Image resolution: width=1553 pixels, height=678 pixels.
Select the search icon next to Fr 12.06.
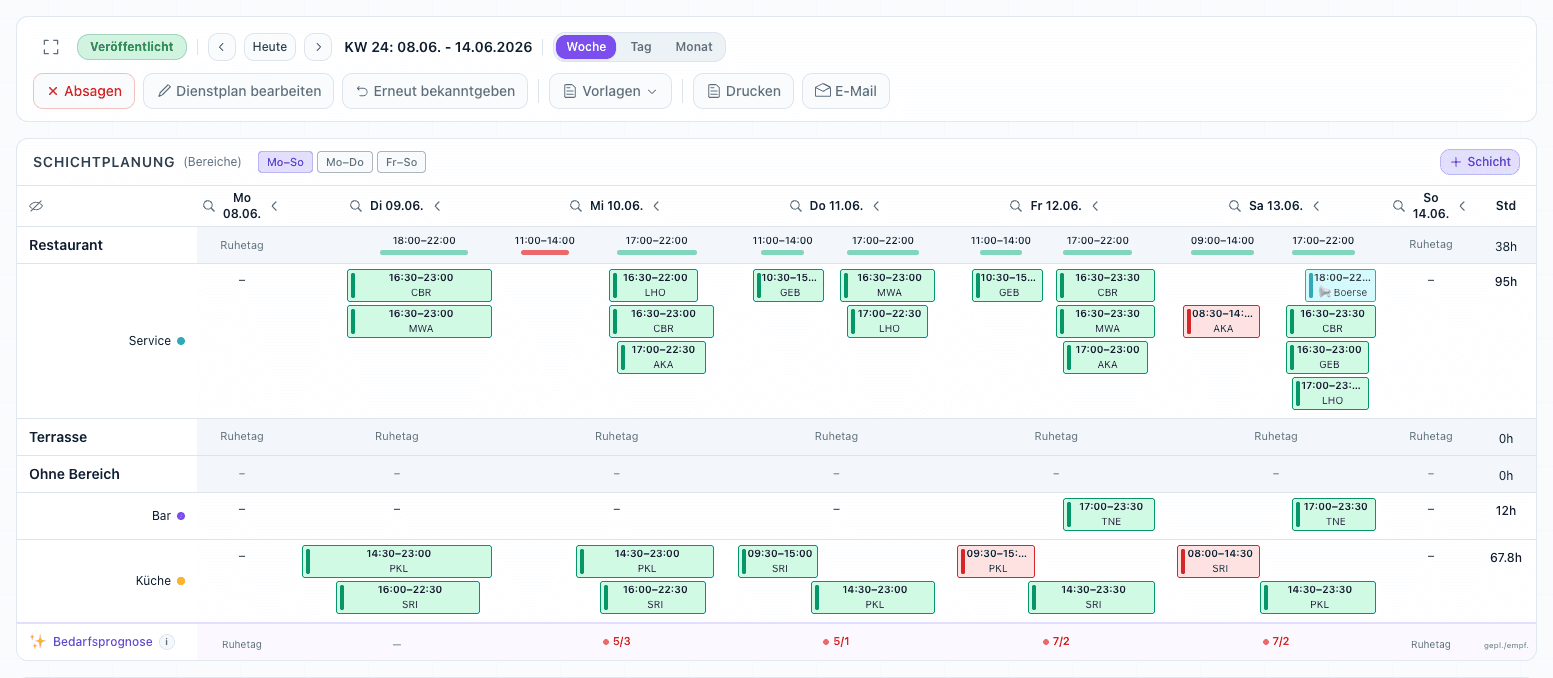(x=1017, y=206)
